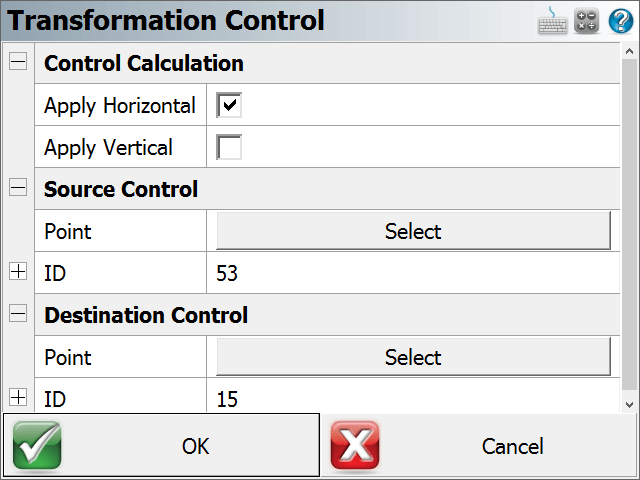640x480 pixels.
Task: Click the blue help question mark icon
Action: (x=621, y=21)
